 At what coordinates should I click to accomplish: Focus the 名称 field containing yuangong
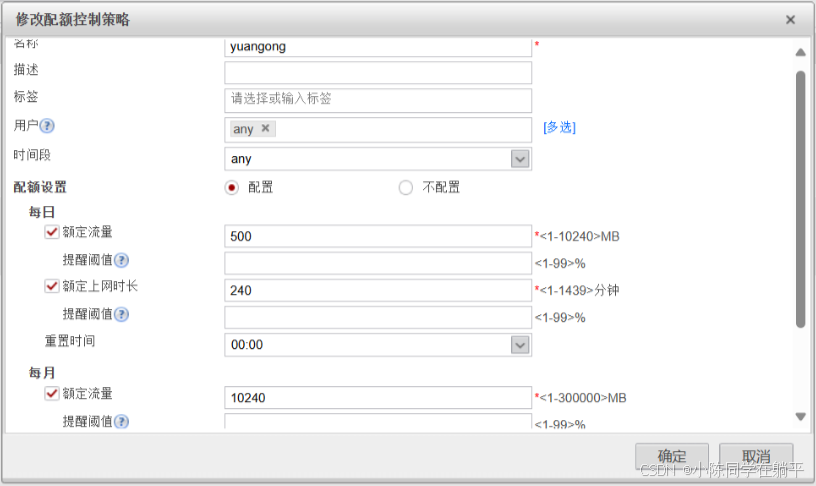378,46
